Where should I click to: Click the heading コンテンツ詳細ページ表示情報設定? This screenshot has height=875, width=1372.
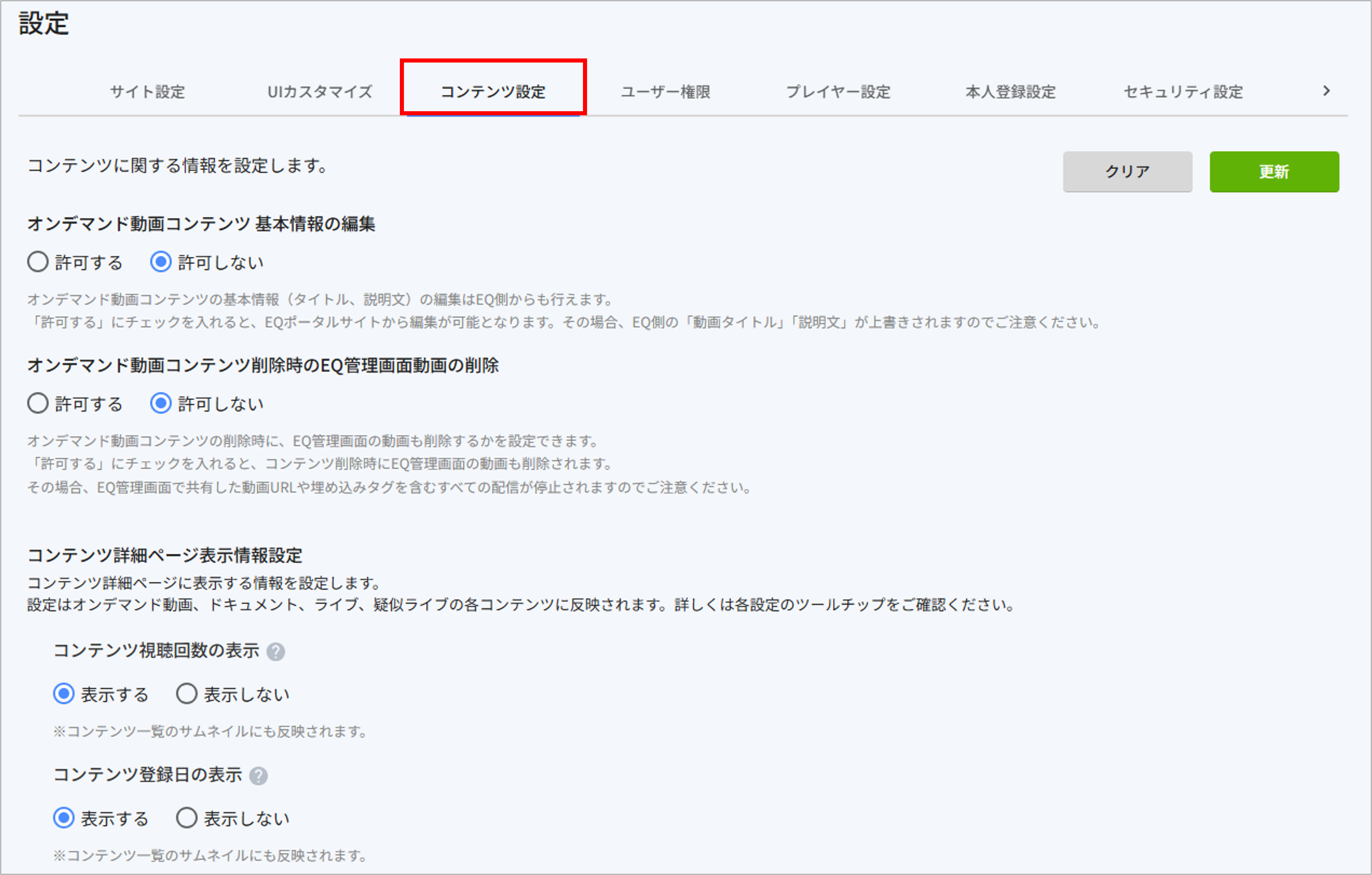[x=165, y=555]
